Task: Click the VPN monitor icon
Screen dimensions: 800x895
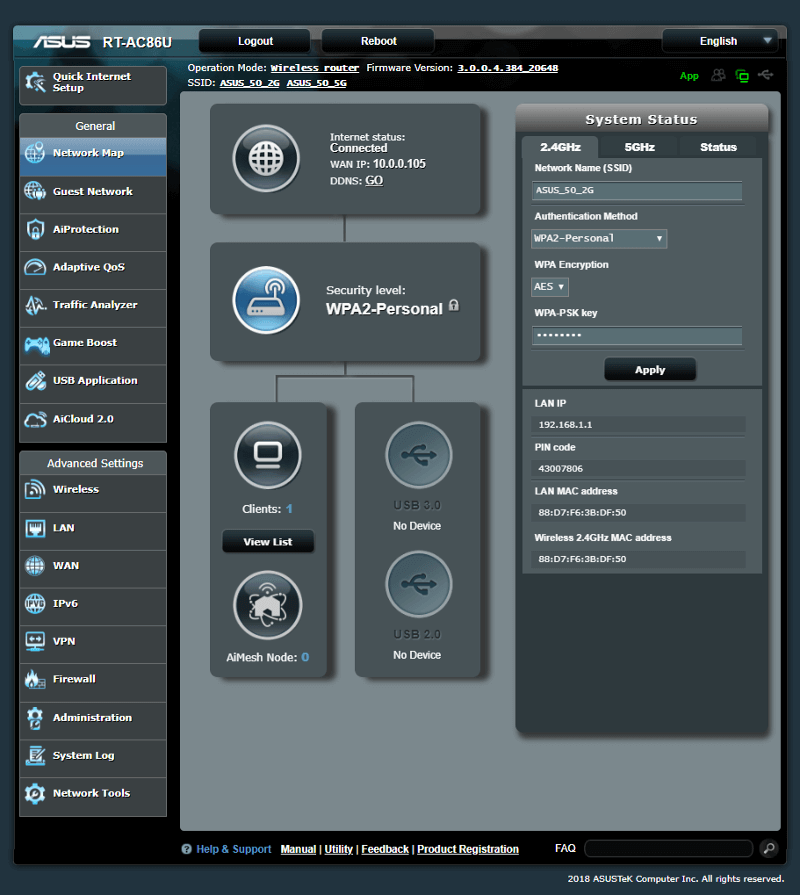Action: click(35, 642)
